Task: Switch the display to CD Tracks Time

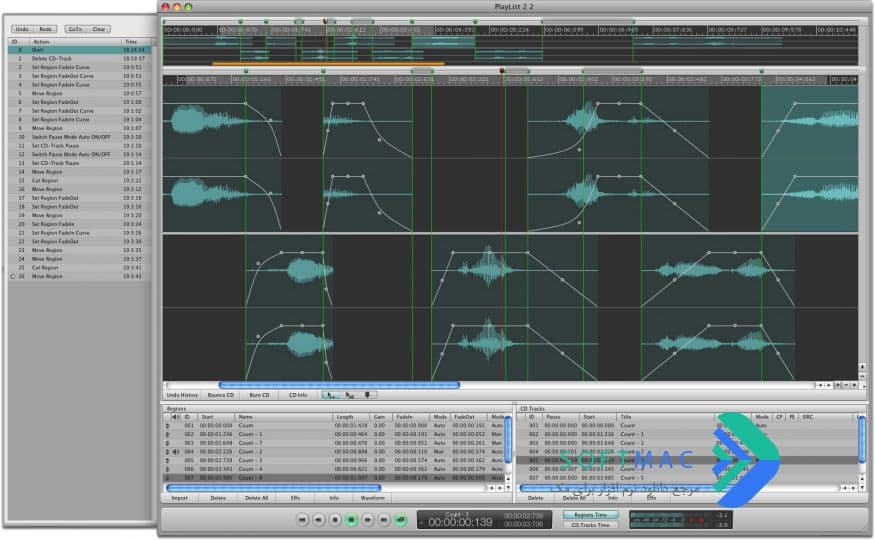Action: pyautogui.click(x=590, y=525)
